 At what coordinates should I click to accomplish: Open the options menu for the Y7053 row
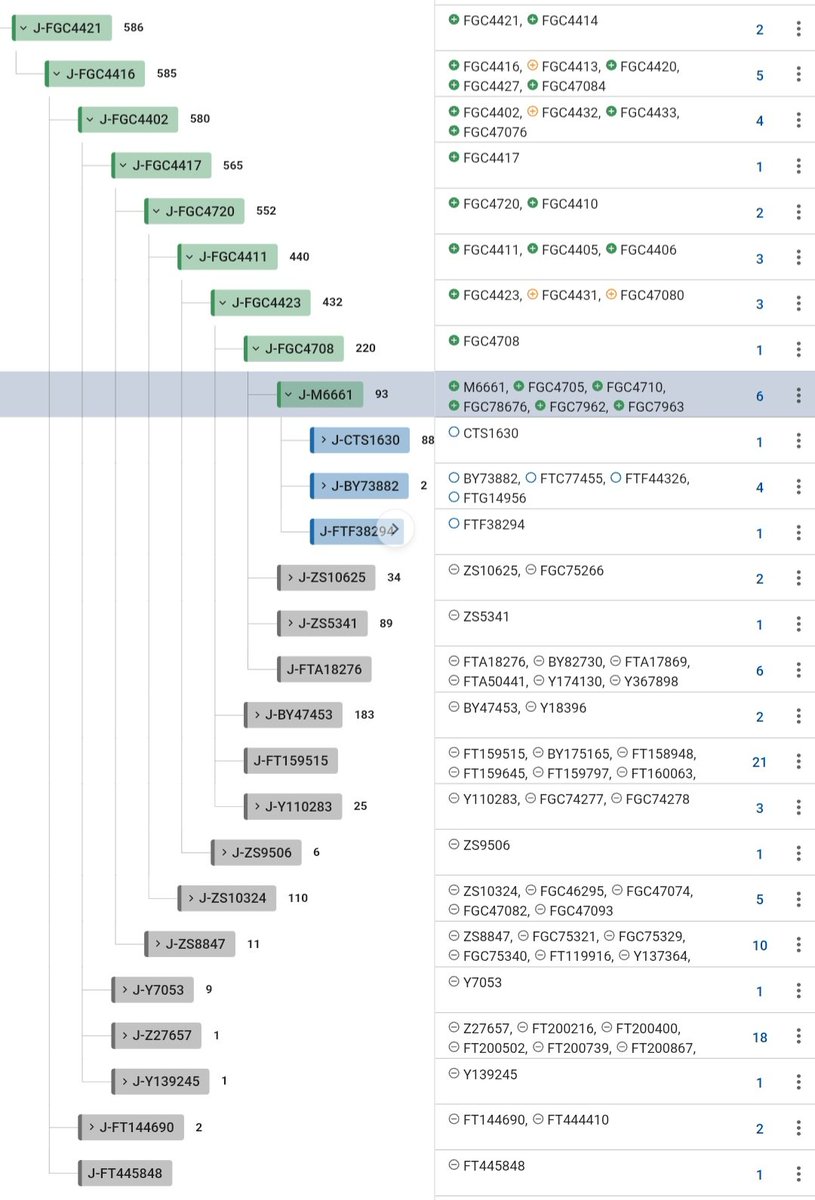tap(798, 990)
